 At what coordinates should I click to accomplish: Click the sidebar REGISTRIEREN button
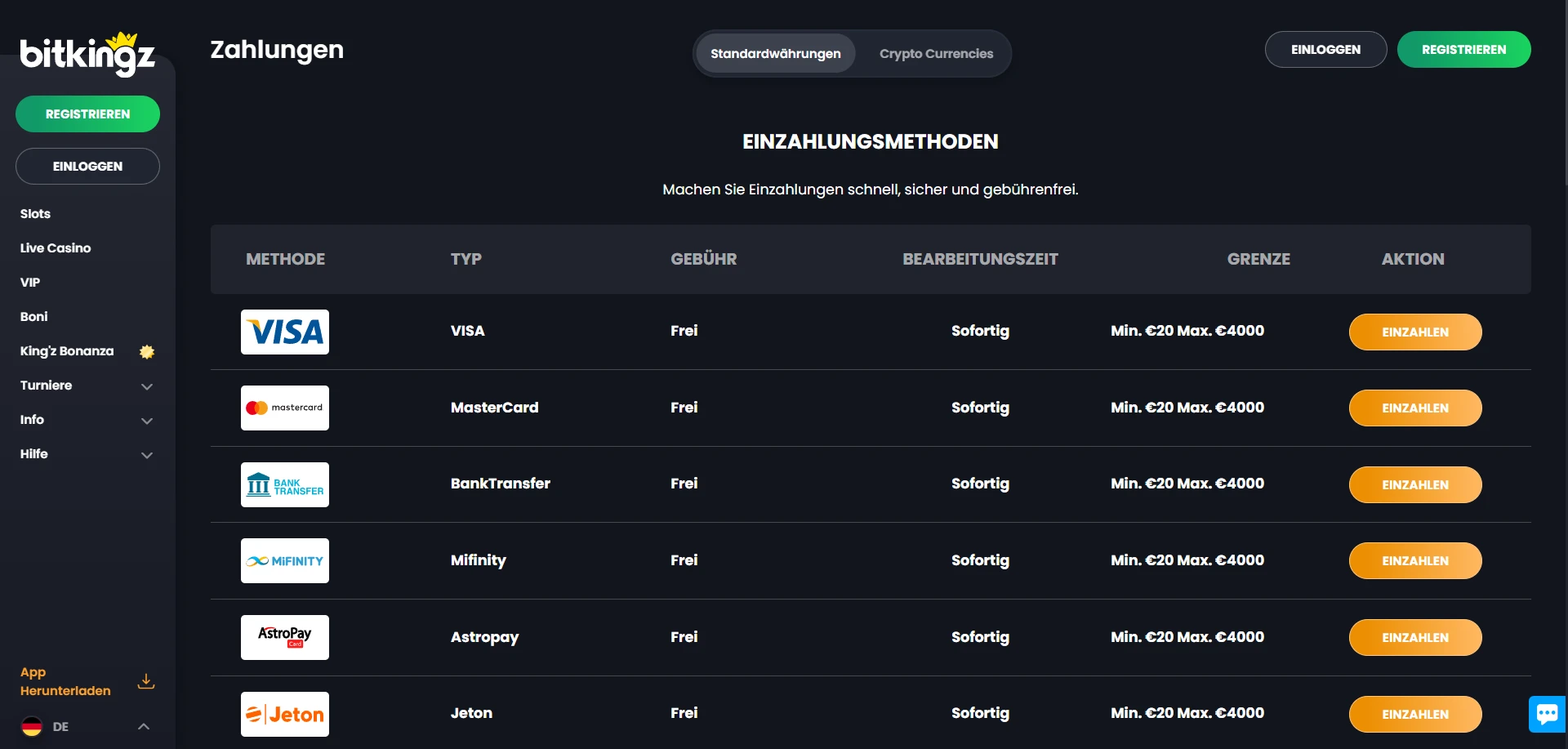click(87, 114)
